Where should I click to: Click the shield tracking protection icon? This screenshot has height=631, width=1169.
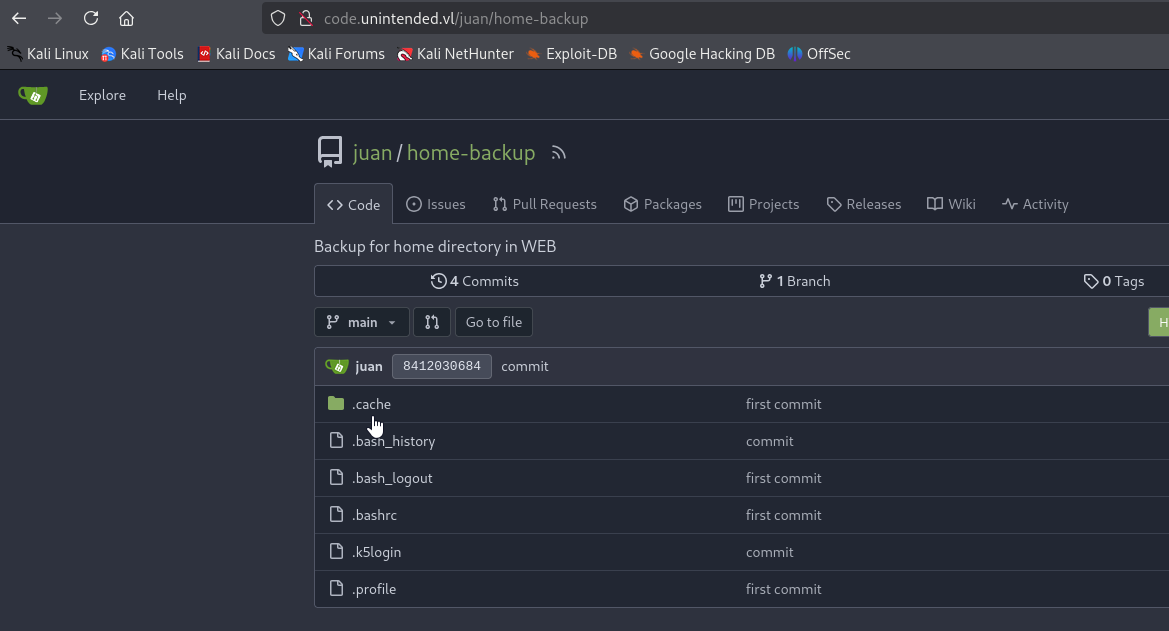point(277,18)
